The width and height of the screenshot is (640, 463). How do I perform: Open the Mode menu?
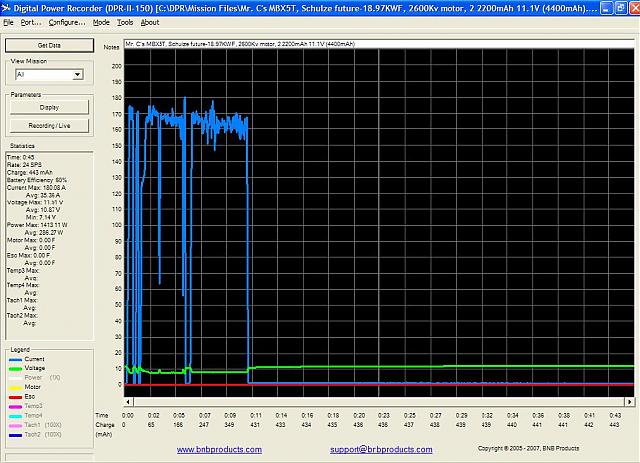(x=101, y=22)
